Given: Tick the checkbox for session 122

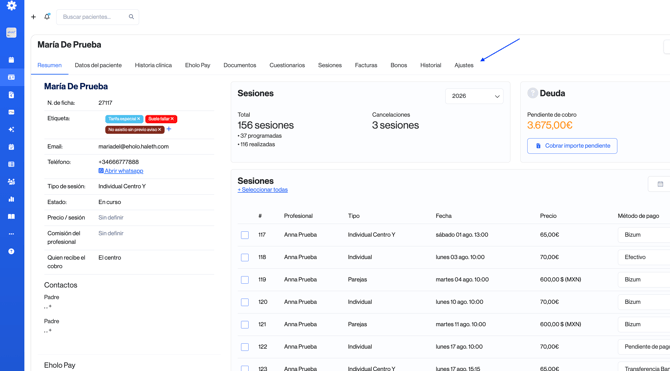Looking at the screenshot, I should pyautogui.click(x=245, y=347).
